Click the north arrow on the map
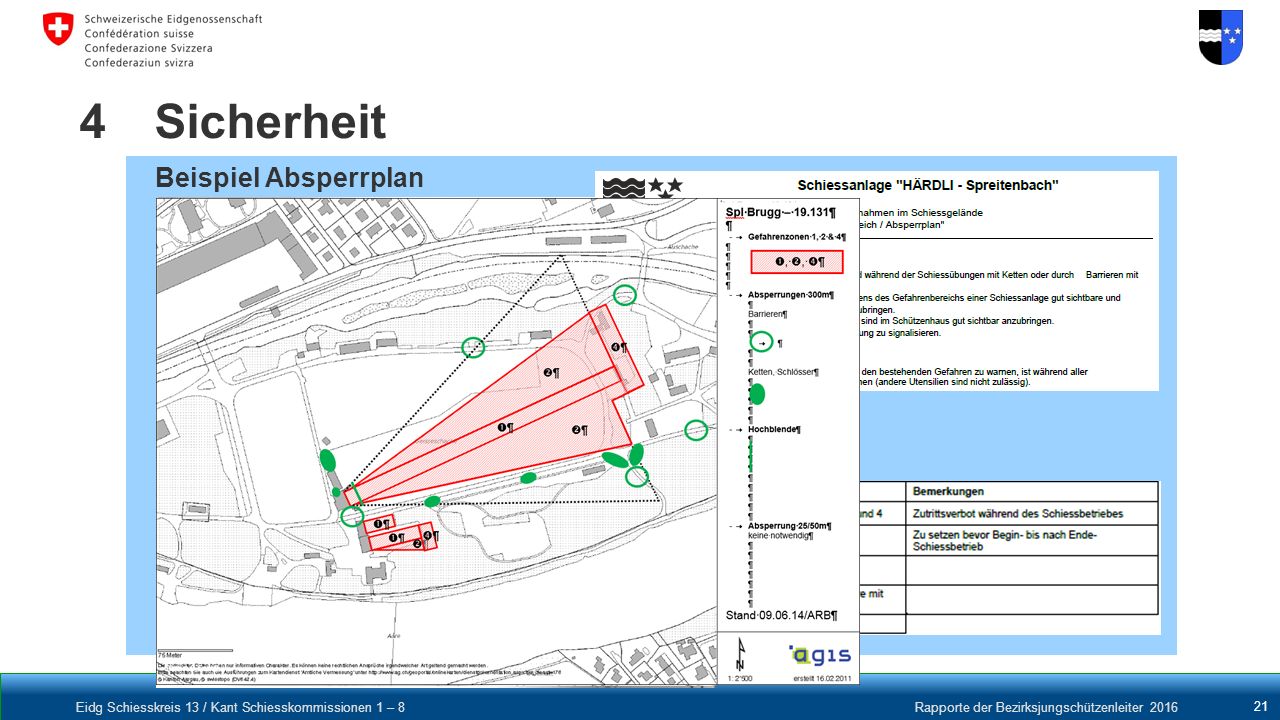This screenshot has height=720, width=1280. pyautogui.click(x=740, y=653)
